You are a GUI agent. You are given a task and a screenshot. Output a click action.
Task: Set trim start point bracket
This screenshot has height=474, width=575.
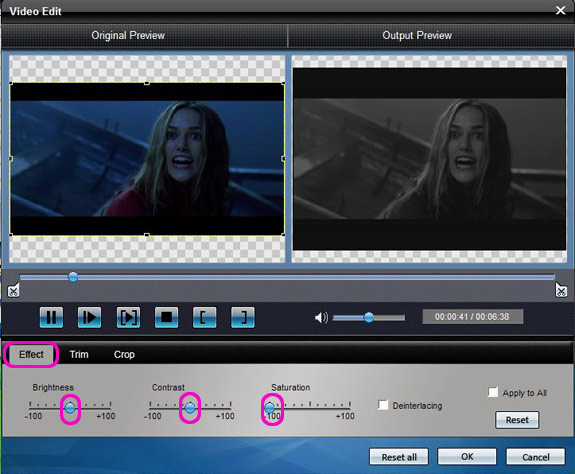[205, 317]
